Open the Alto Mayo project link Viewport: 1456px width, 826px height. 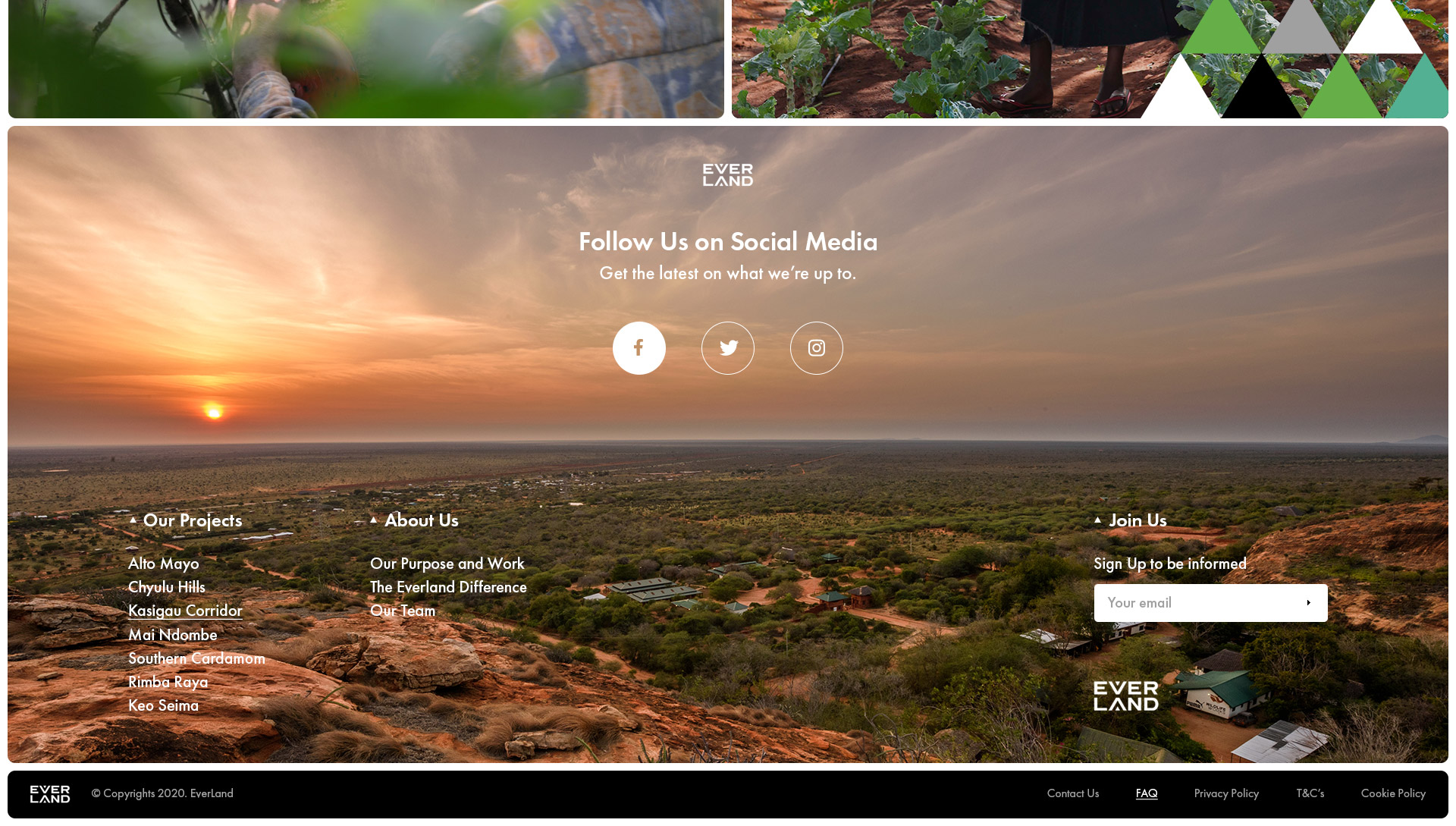[164, 564]
